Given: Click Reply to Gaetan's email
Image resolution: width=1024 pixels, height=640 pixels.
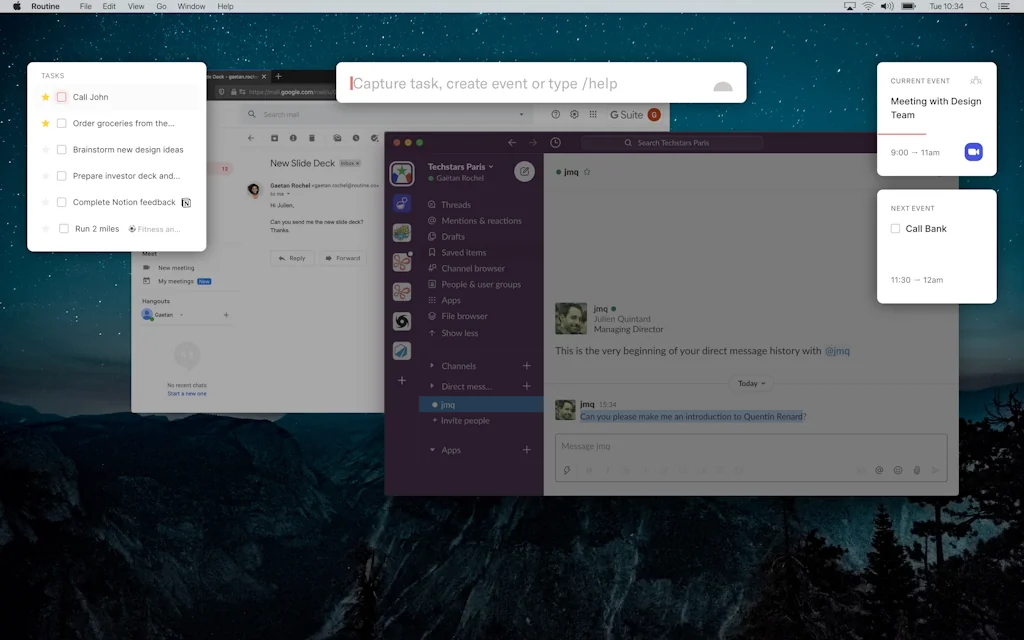Looking at the screenshot, I should (x=292, y=258).
